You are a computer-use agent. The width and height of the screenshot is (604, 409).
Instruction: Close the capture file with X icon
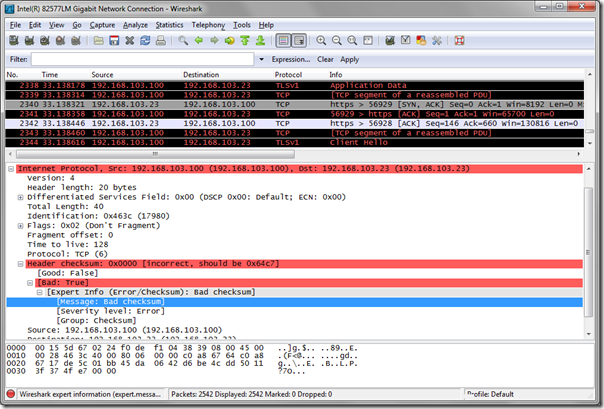(x=129, y=40)
